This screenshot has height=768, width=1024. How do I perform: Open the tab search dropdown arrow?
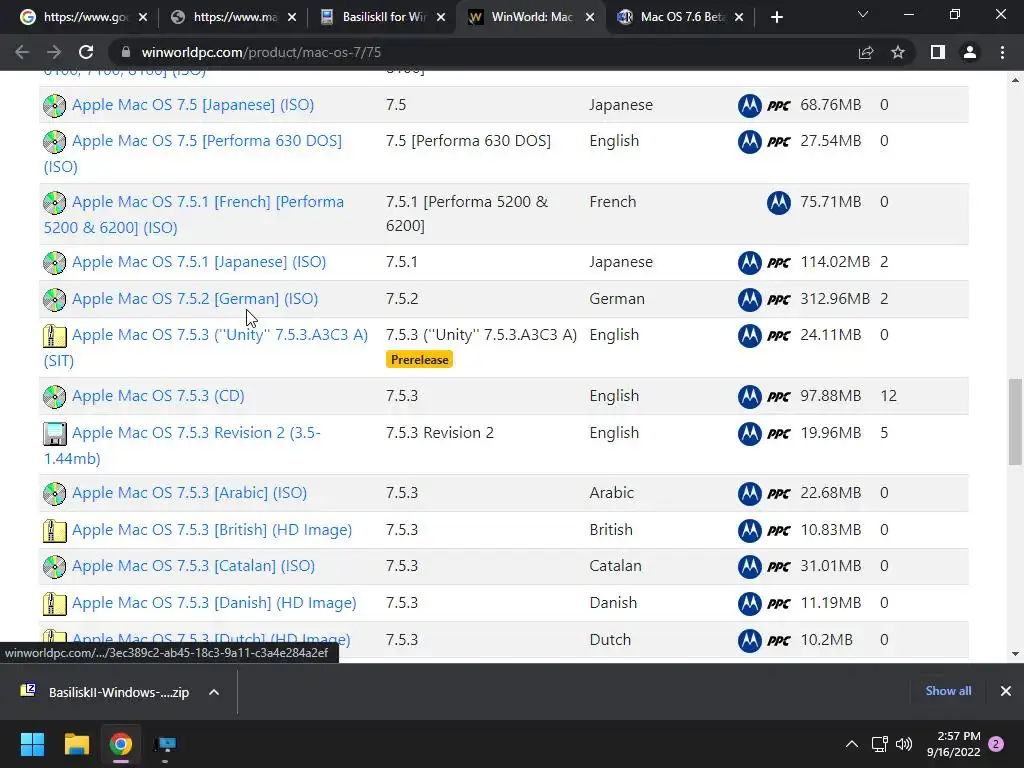(x=863, y=14)
